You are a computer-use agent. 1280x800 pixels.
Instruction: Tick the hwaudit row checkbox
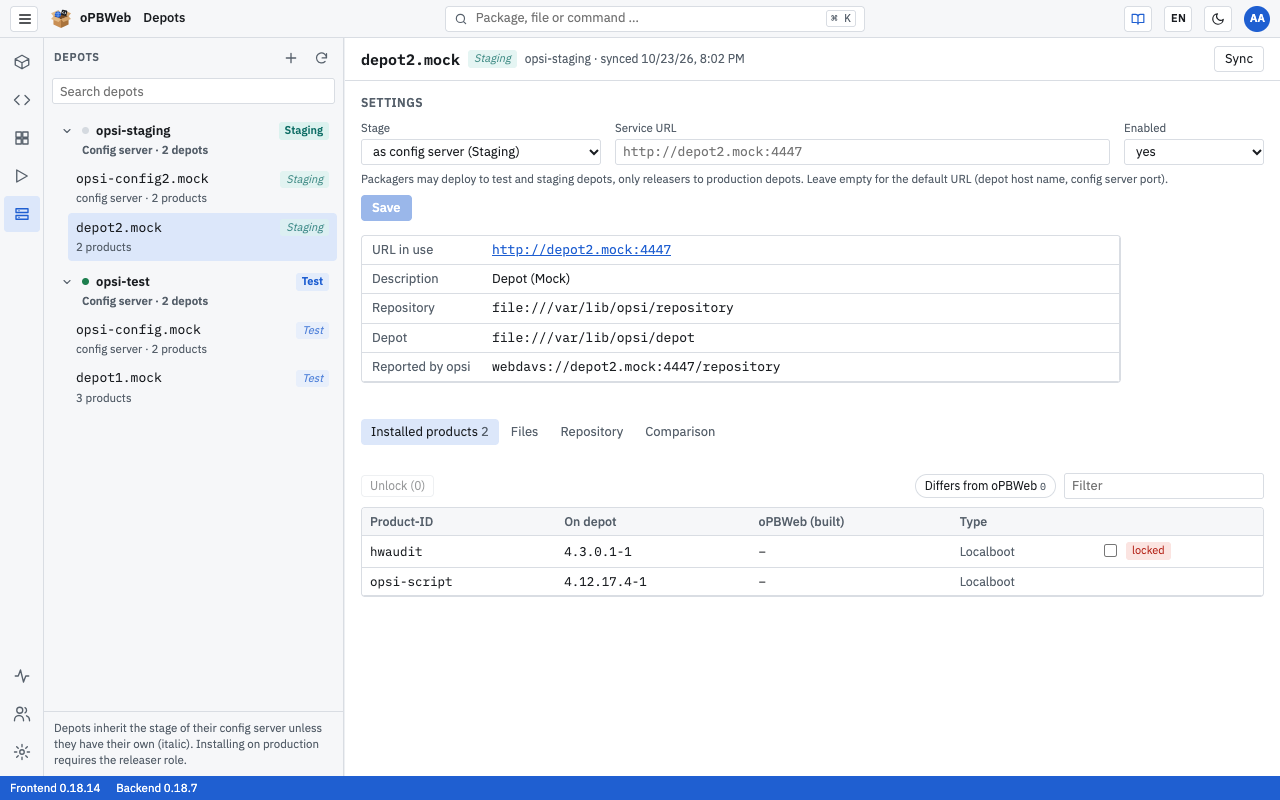click(x=1110, y=551)
